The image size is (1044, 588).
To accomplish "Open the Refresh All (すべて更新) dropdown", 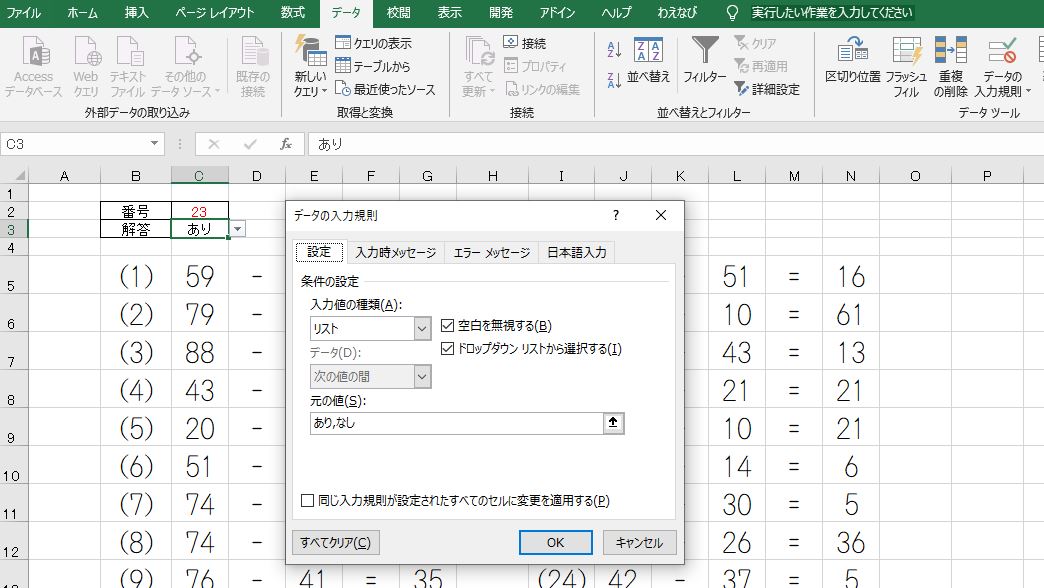I will [478, 84].
